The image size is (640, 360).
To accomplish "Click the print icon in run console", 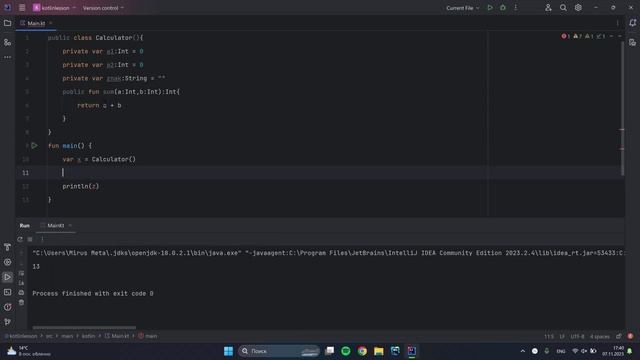I will (21, 293).
